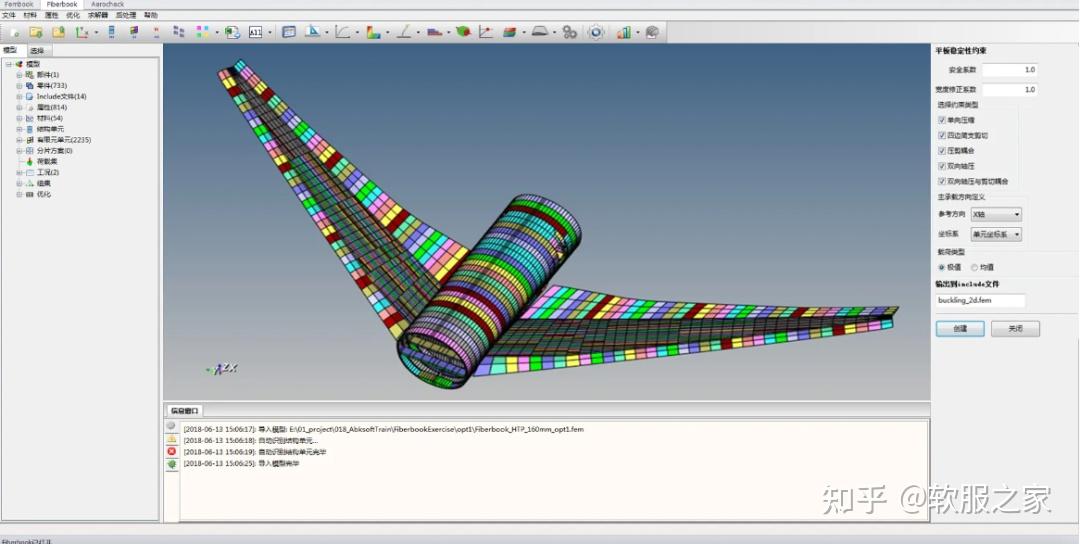Click the grey dome shape toolbar icon

[541, 32]
